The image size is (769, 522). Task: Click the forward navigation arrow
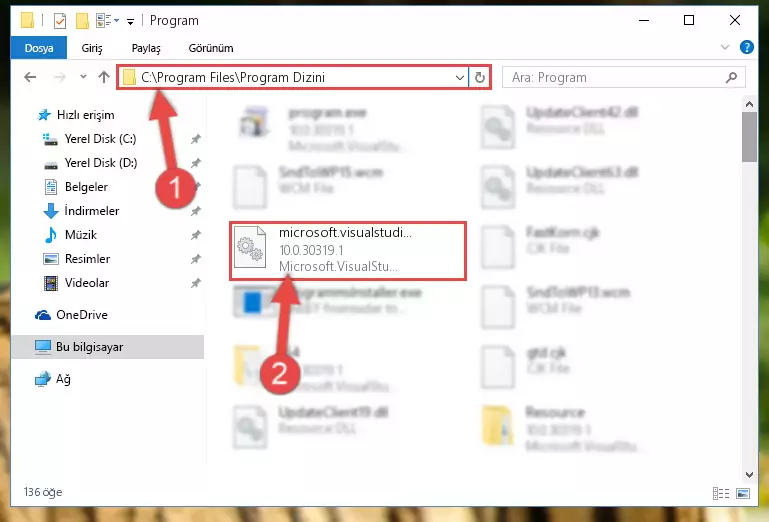click(59, 77)
